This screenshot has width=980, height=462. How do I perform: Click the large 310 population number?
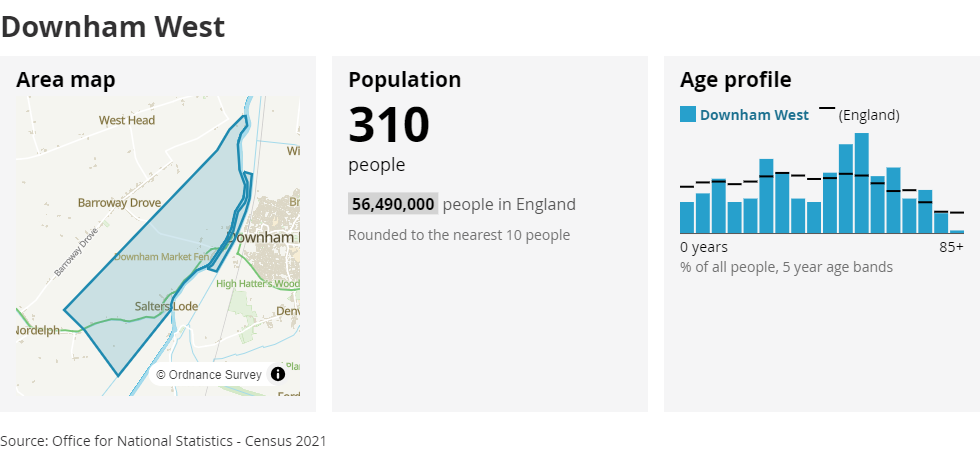[x=389, y=125]
